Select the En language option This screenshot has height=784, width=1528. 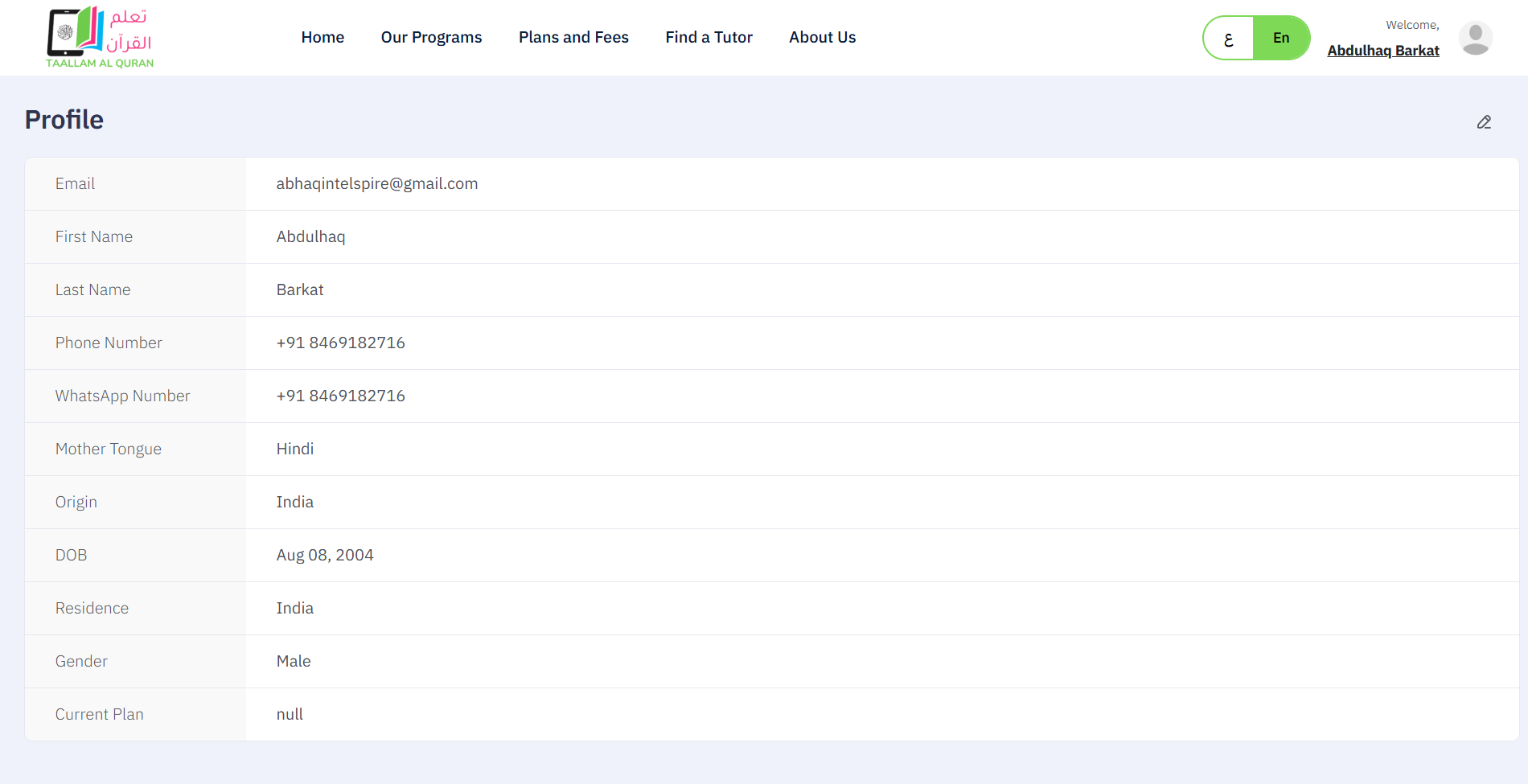tap(1280, 38)
